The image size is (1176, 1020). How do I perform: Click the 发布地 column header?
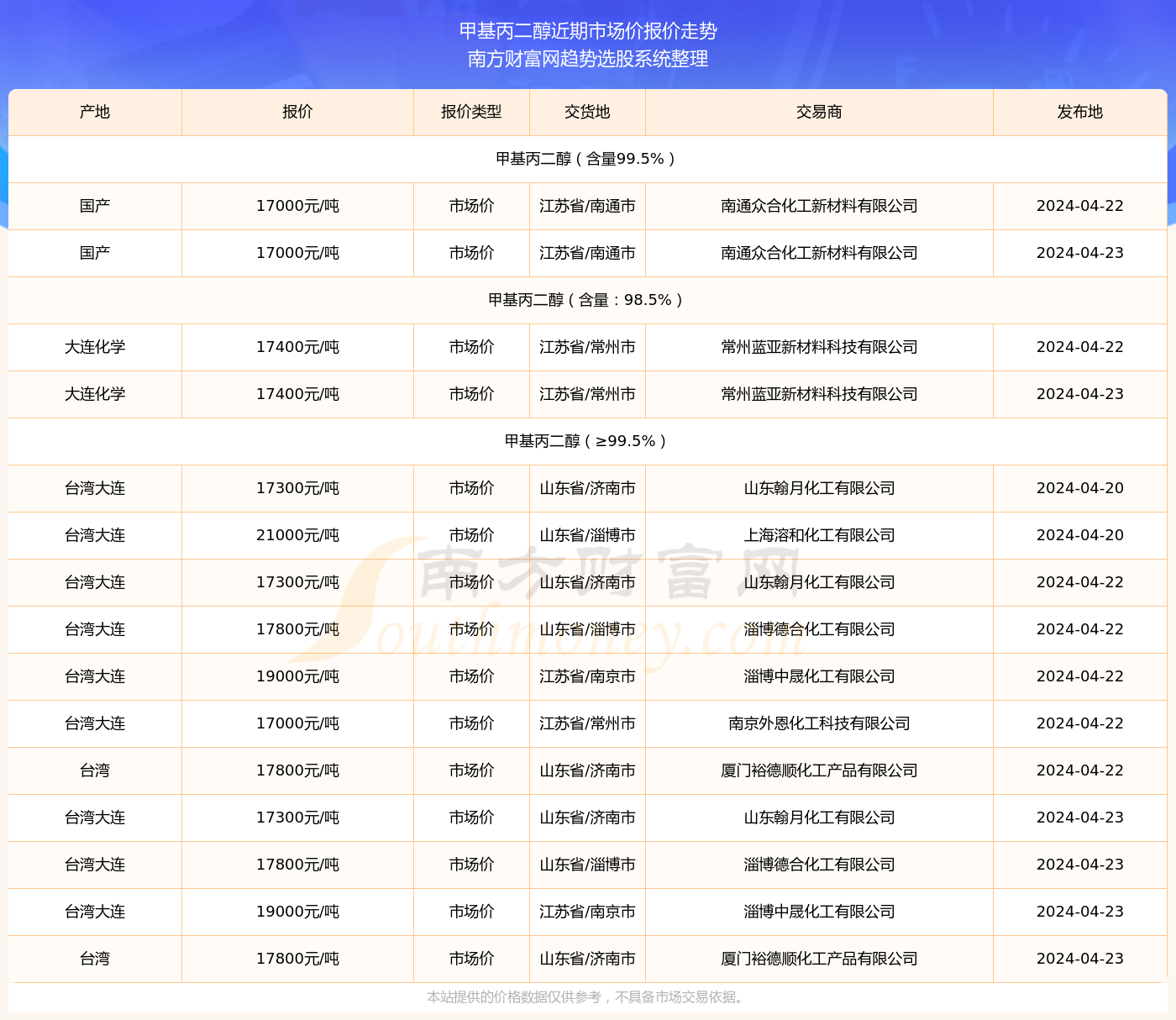(x=1080, y=112)
